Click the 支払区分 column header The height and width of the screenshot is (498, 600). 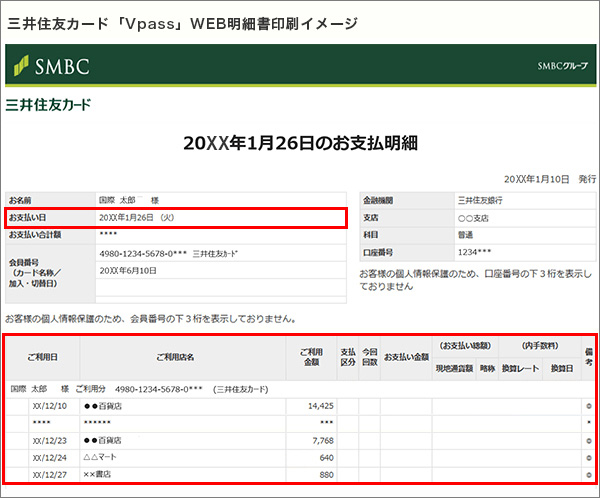point(348,357)
